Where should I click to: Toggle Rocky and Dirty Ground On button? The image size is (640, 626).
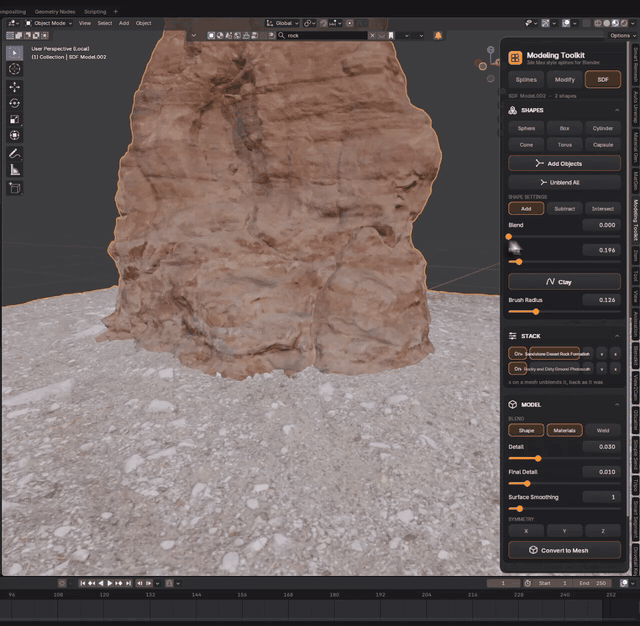[518, 369]
